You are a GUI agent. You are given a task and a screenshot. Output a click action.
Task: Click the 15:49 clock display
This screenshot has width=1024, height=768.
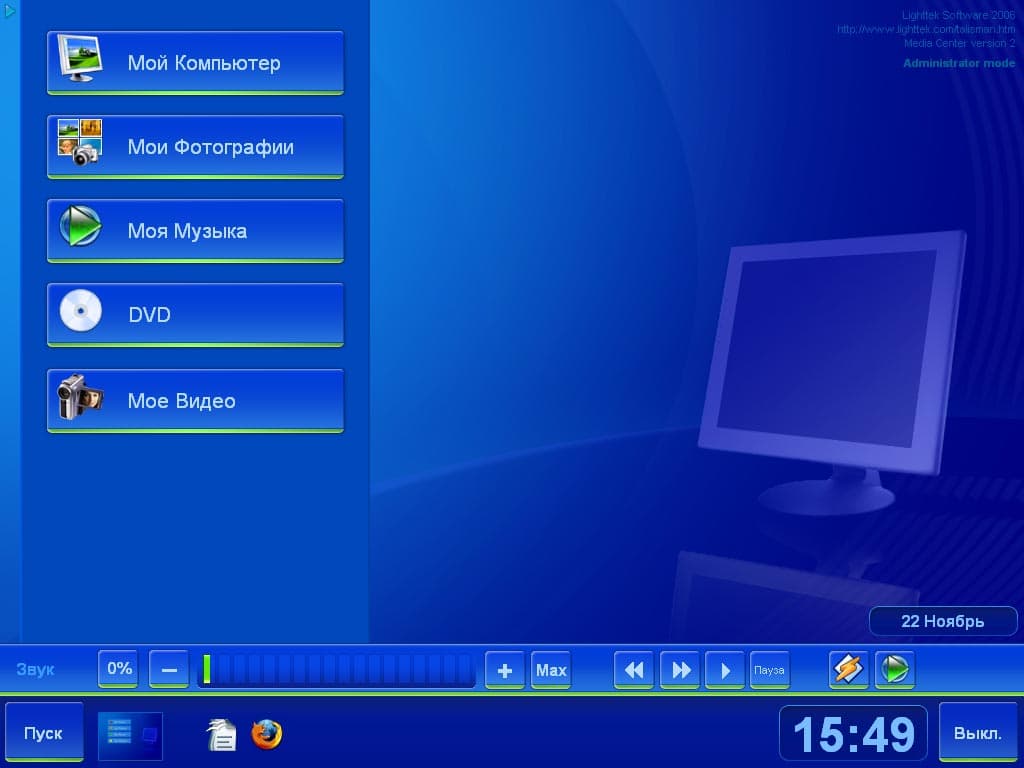854,734
